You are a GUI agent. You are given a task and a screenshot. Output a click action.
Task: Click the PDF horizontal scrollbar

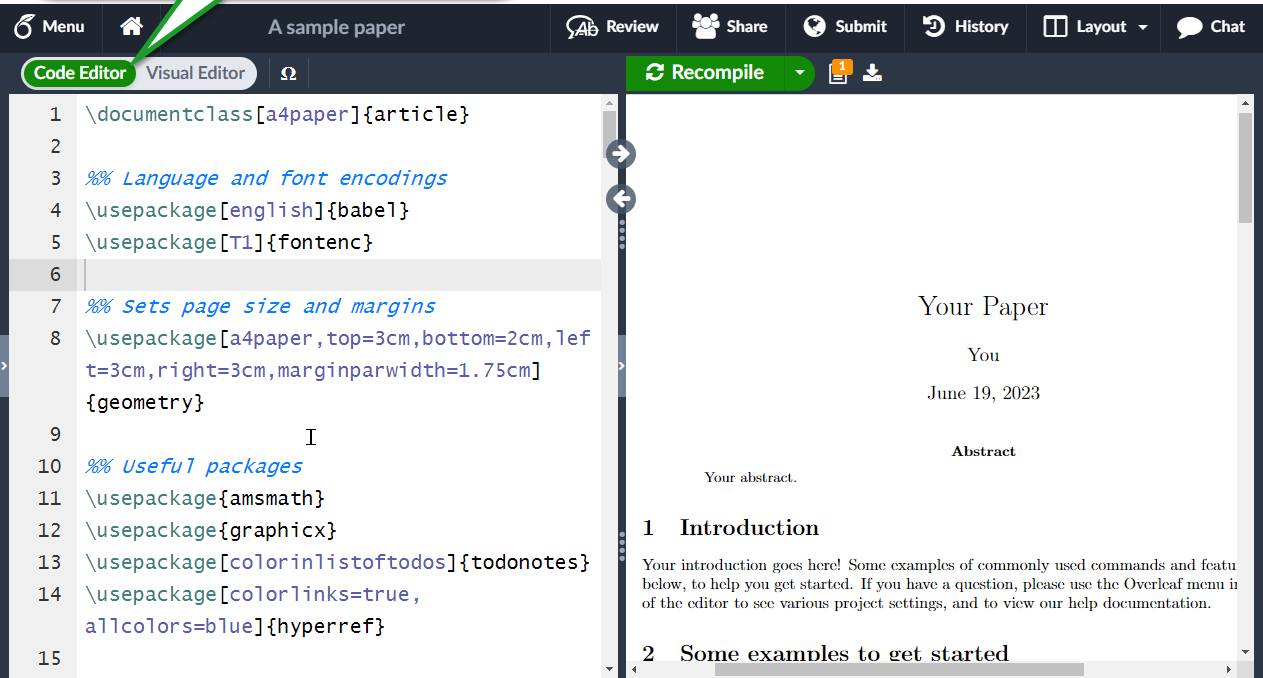(900, 669)
